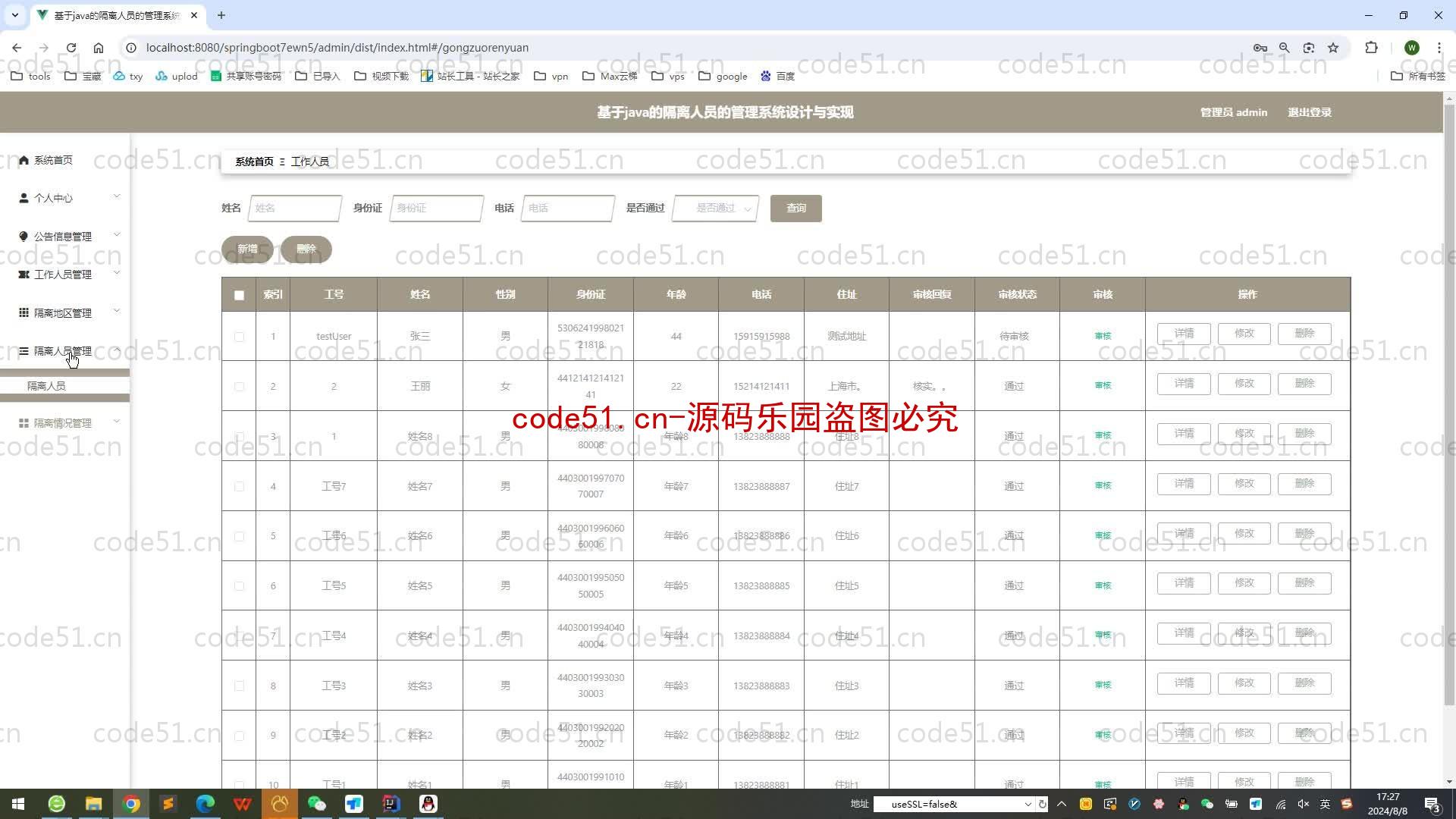Click 退出登录 in header
The height and width of the screenshot is (819, 1456).
point(1310,112)
